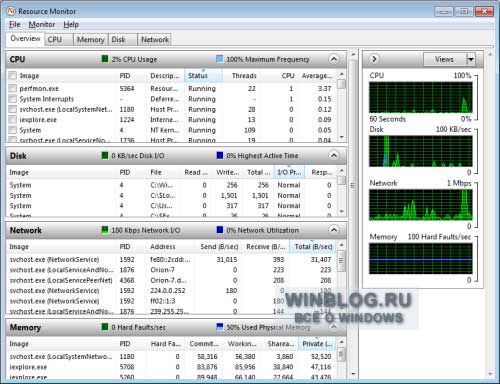Click the CPU section header title
Viewport: 500px width, 384px height.
(x=17, y=59)
